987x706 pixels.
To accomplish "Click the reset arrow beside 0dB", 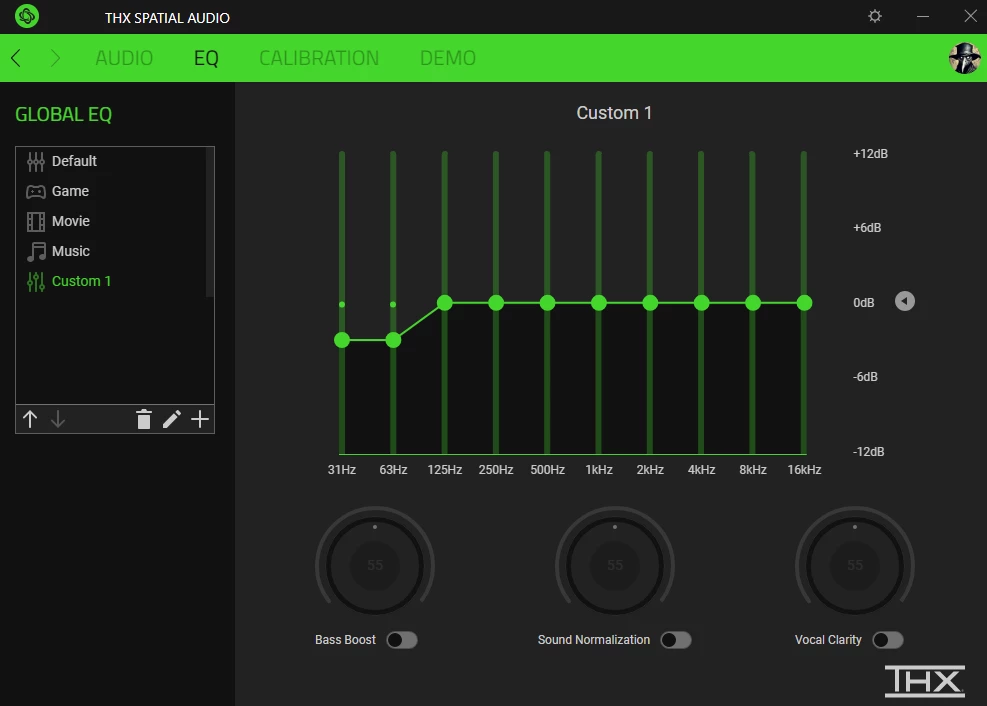I will (905, 301).
